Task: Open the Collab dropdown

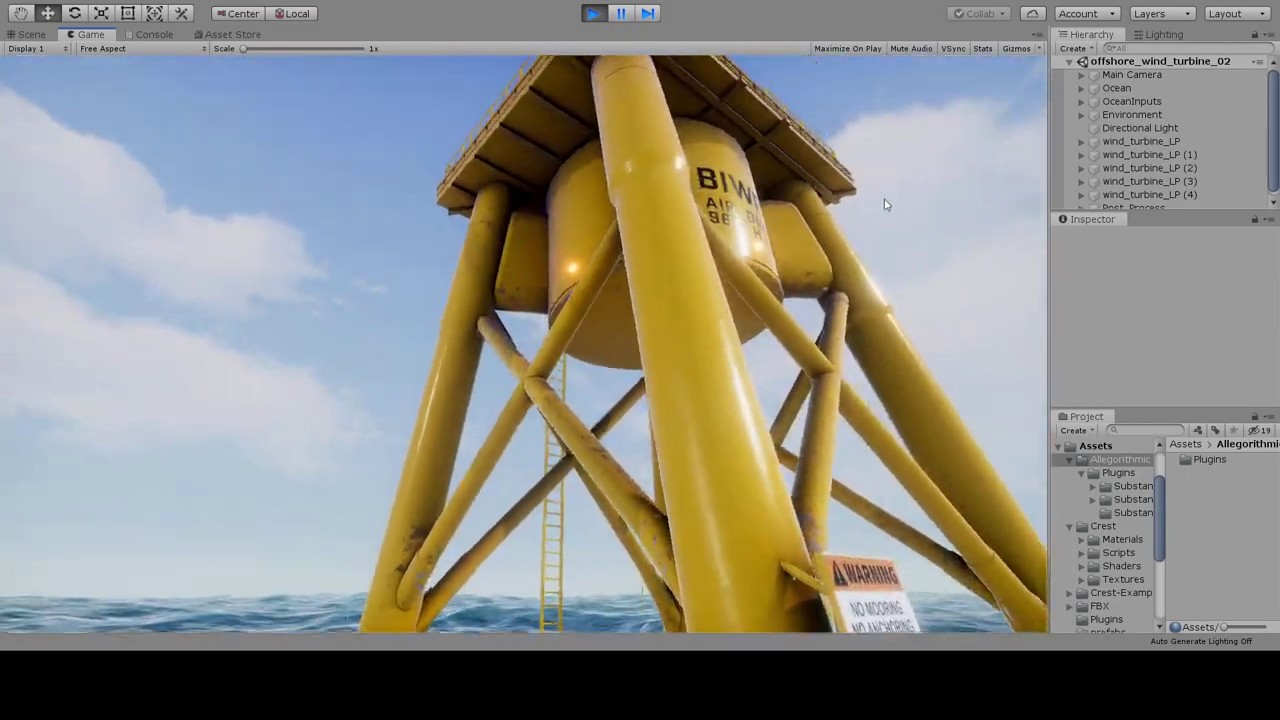Action: (981, 13)
